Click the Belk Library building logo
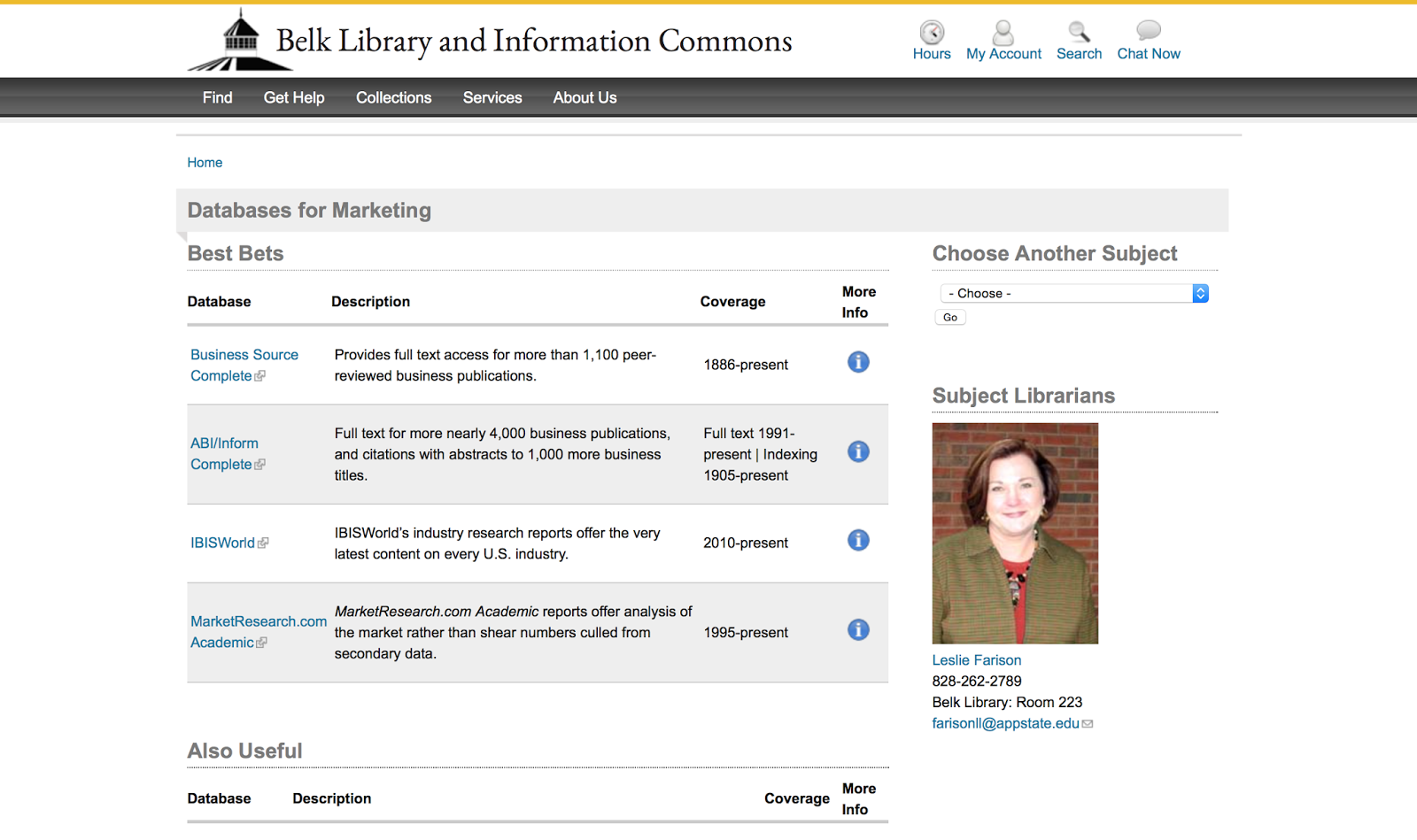This screenshot has width=1417, height=840. [x=239, y=41]
